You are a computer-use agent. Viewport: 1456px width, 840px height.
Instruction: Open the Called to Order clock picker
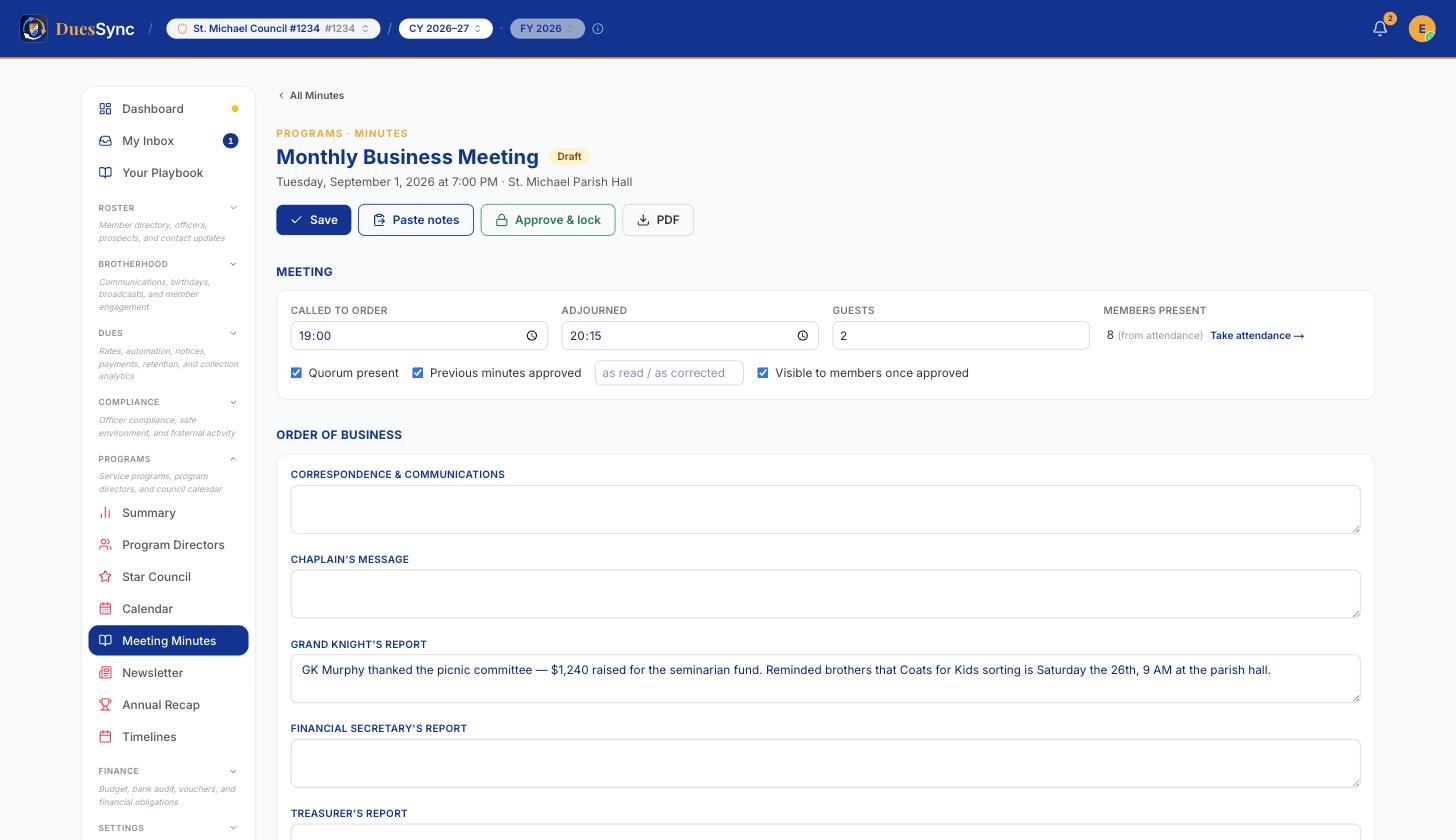pyautogui.click(x=532, y=336)
